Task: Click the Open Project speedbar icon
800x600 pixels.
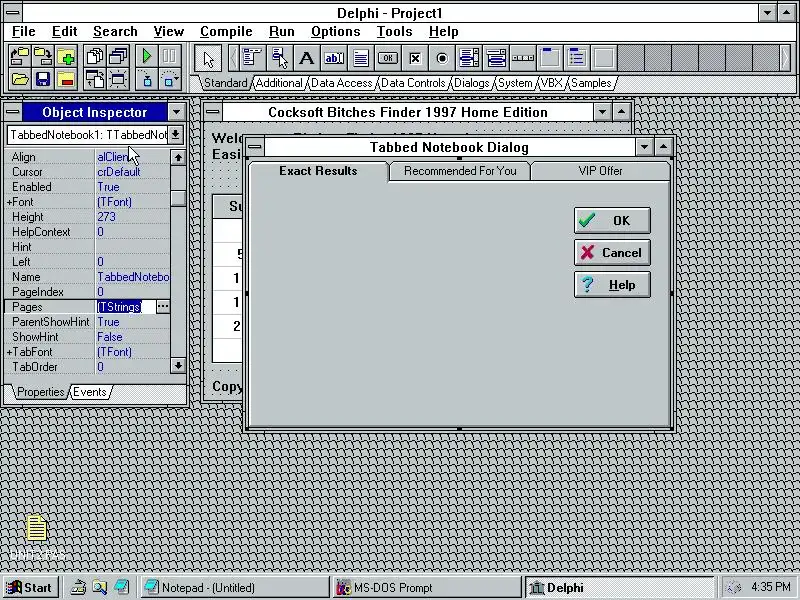Action: pos(19,56)
